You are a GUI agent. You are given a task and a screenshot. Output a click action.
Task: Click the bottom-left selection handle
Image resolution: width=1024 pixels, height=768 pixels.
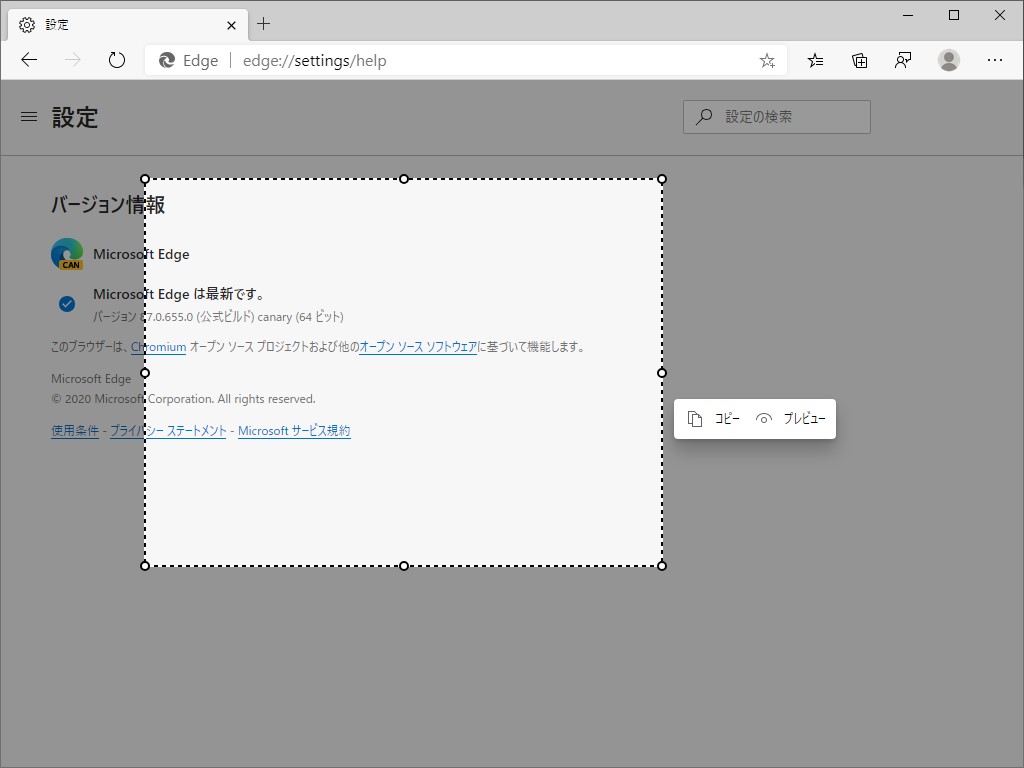tap(145, 566)
